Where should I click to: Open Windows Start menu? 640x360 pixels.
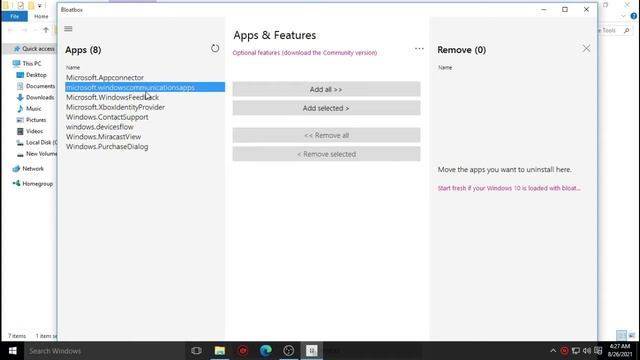(x=12, y=351)
